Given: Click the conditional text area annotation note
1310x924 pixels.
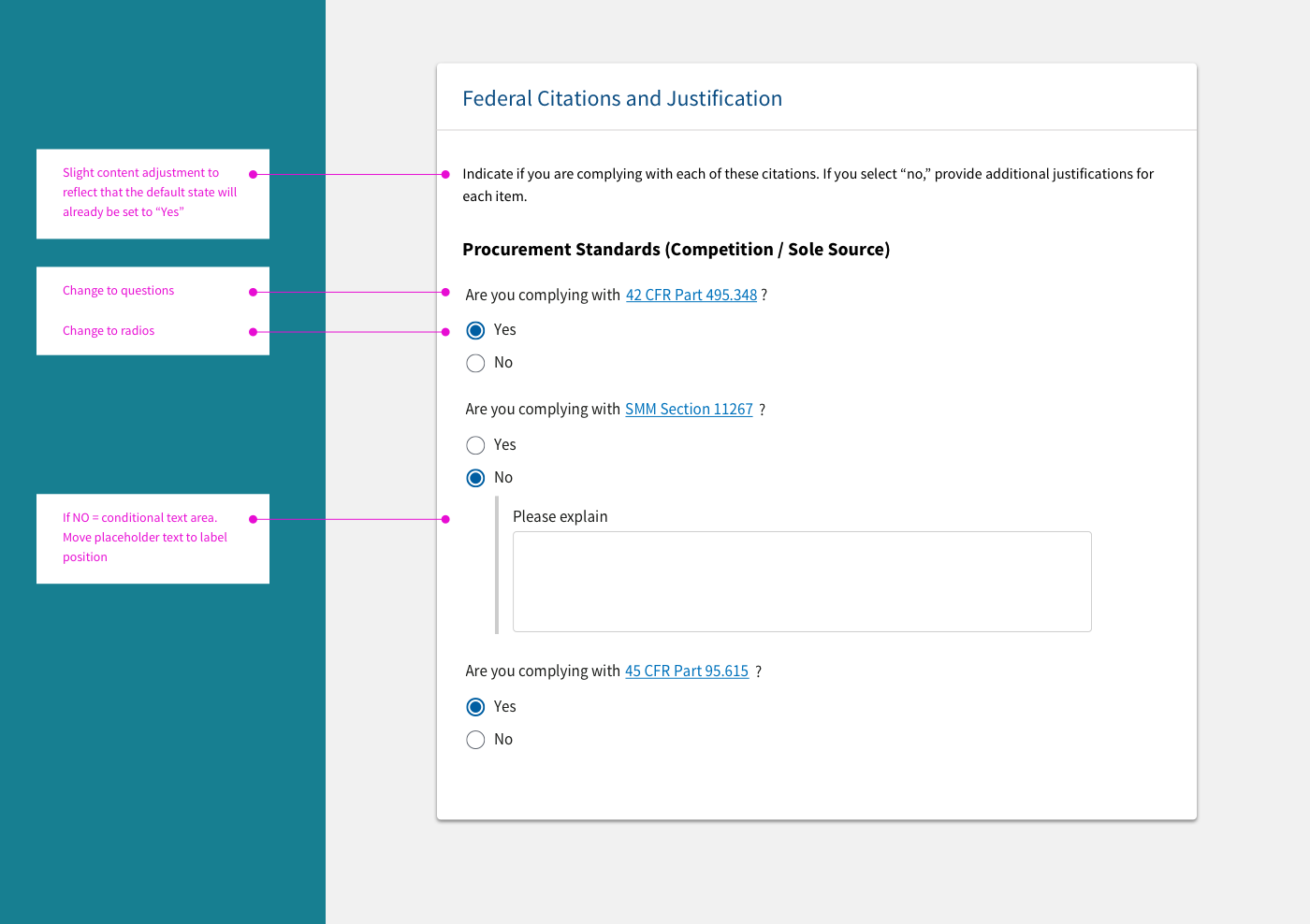Looking at the screenshot, I should pos(144,537).
